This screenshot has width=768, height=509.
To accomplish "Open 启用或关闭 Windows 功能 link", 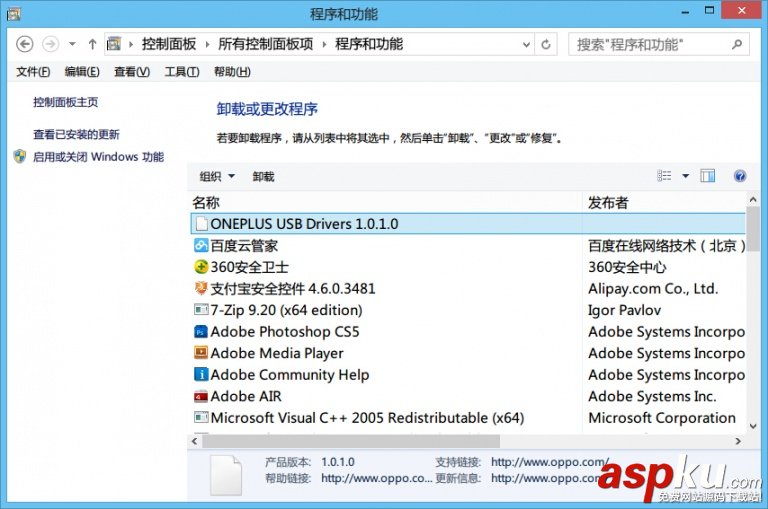I will (98, 157).
